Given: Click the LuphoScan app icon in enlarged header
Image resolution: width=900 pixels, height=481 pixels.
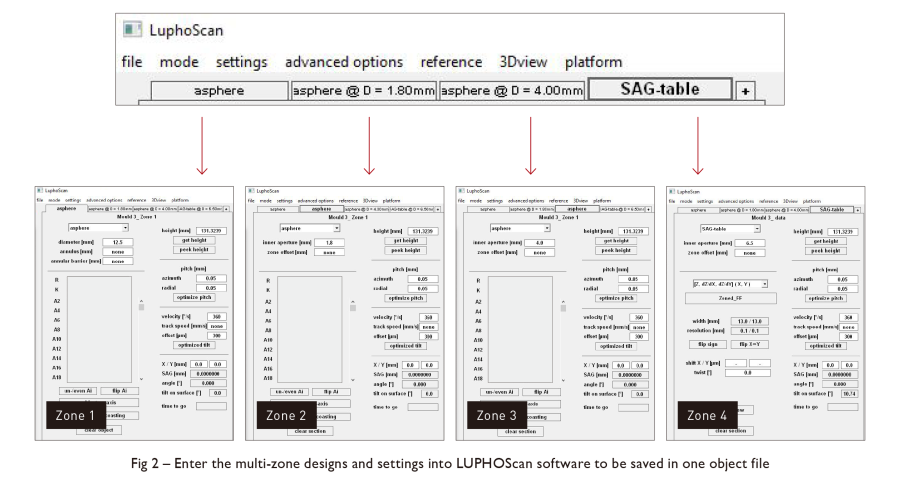Looking at the screenshot, I should point(132,29).
